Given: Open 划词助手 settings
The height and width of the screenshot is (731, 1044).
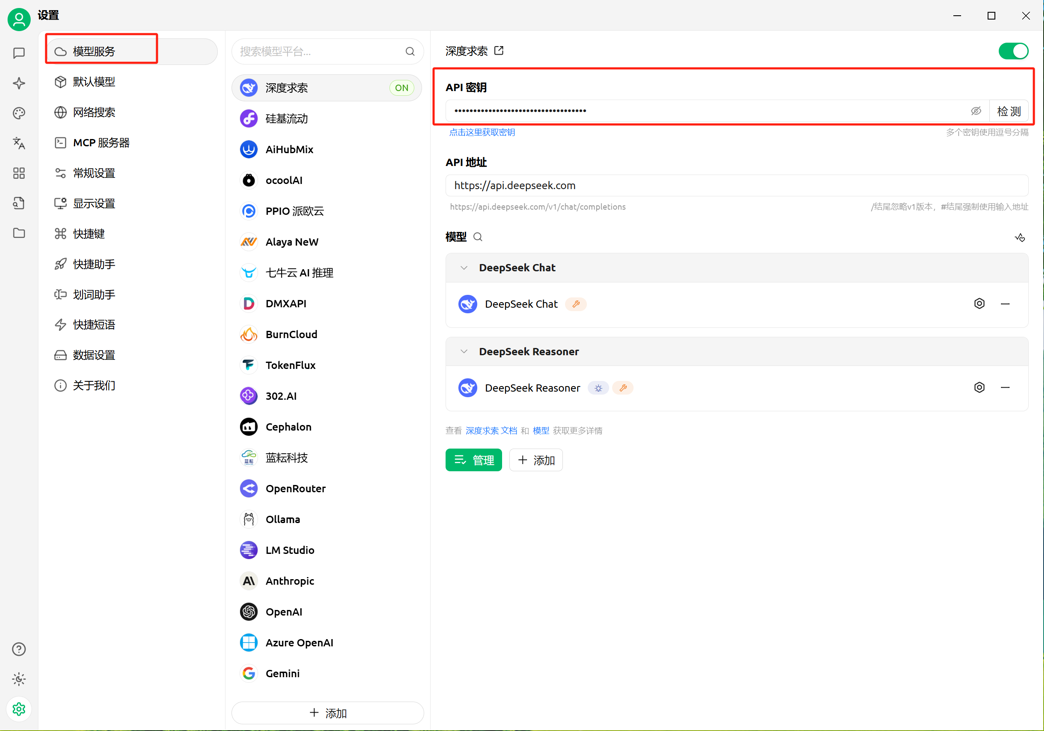Looking at the screenshot, I should (132, 294).
